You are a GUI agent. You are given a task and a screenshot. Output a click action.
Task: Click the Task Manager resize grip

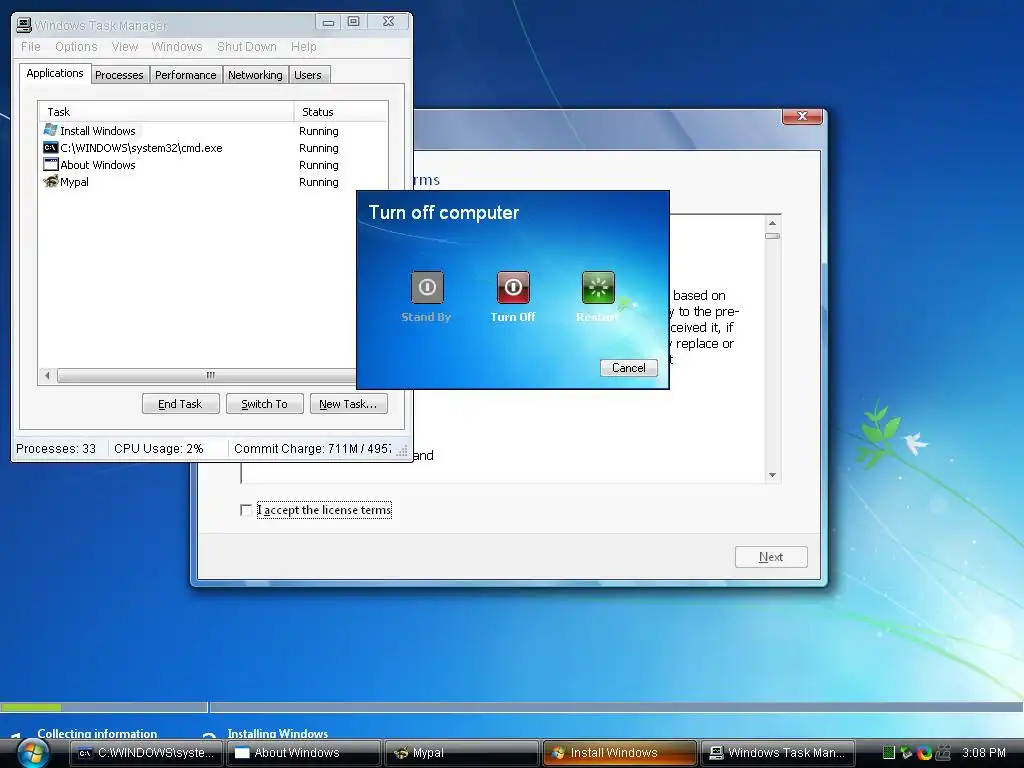402,451
